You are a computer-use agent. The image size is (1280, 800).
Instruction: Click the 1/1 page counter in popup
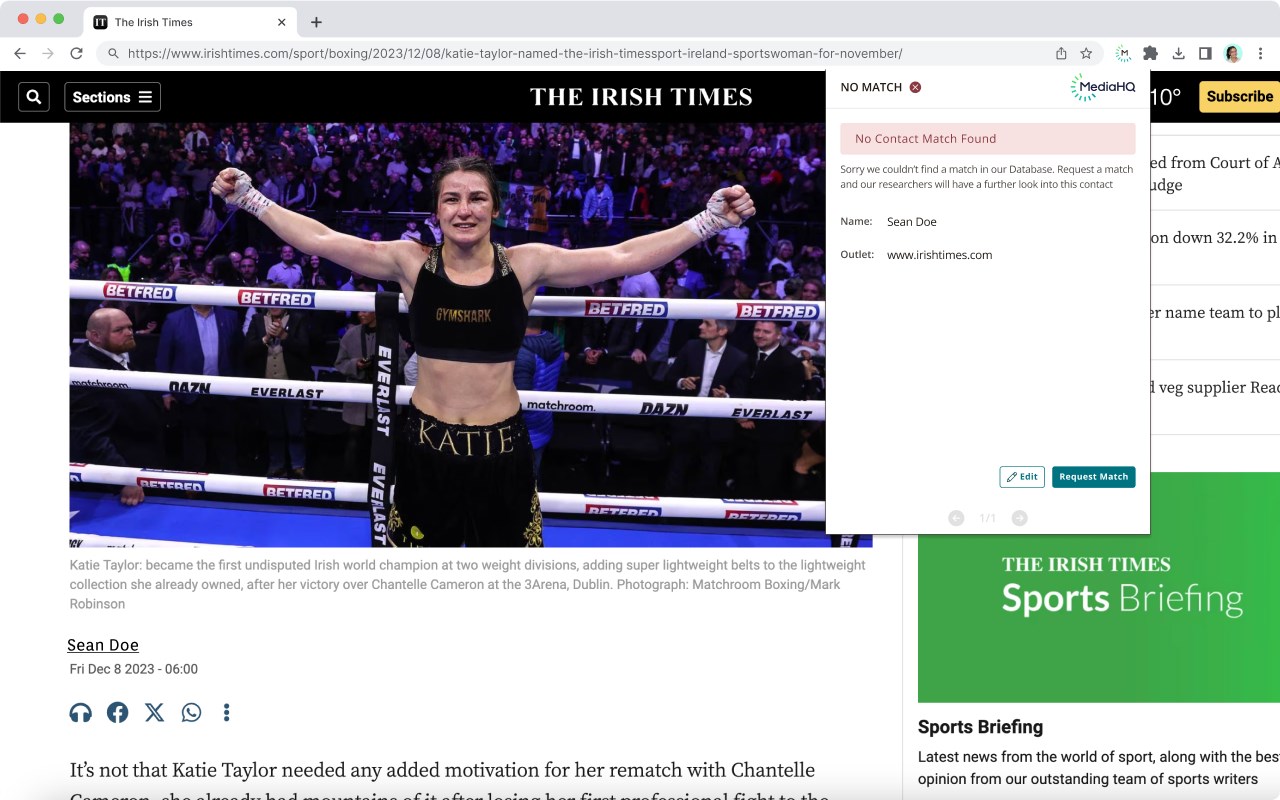point(988,518)
